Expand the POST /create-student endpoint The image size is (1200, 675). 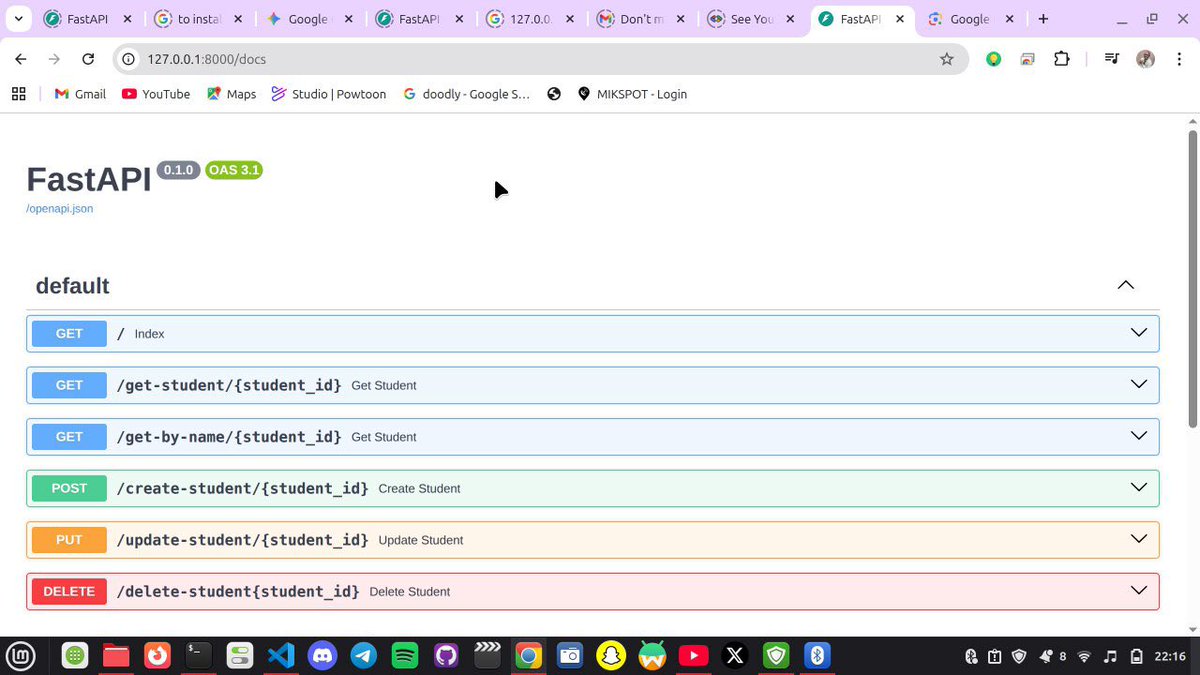click(x=592, y=488)
